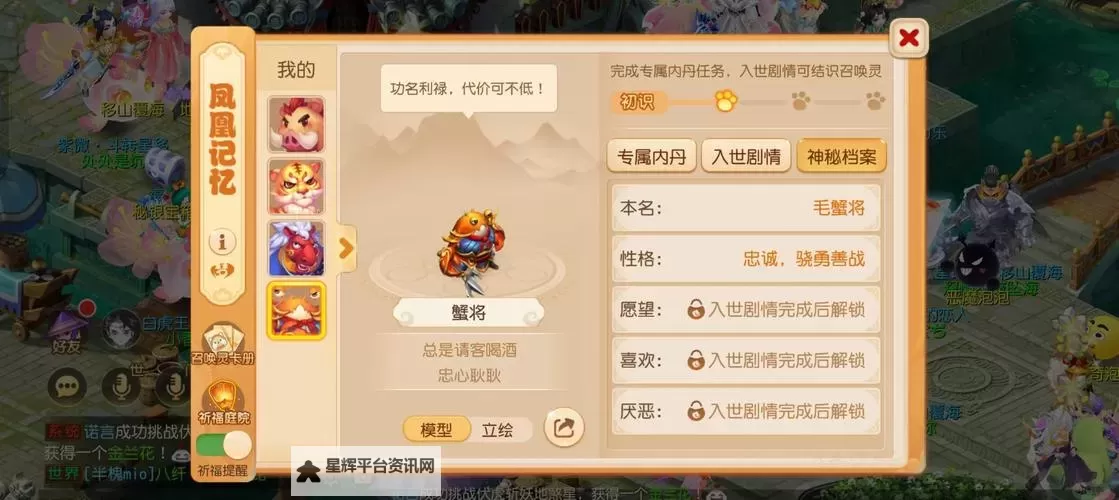Open the chat bubble icon
The image size is (1119, 500).
pos(67,387)
